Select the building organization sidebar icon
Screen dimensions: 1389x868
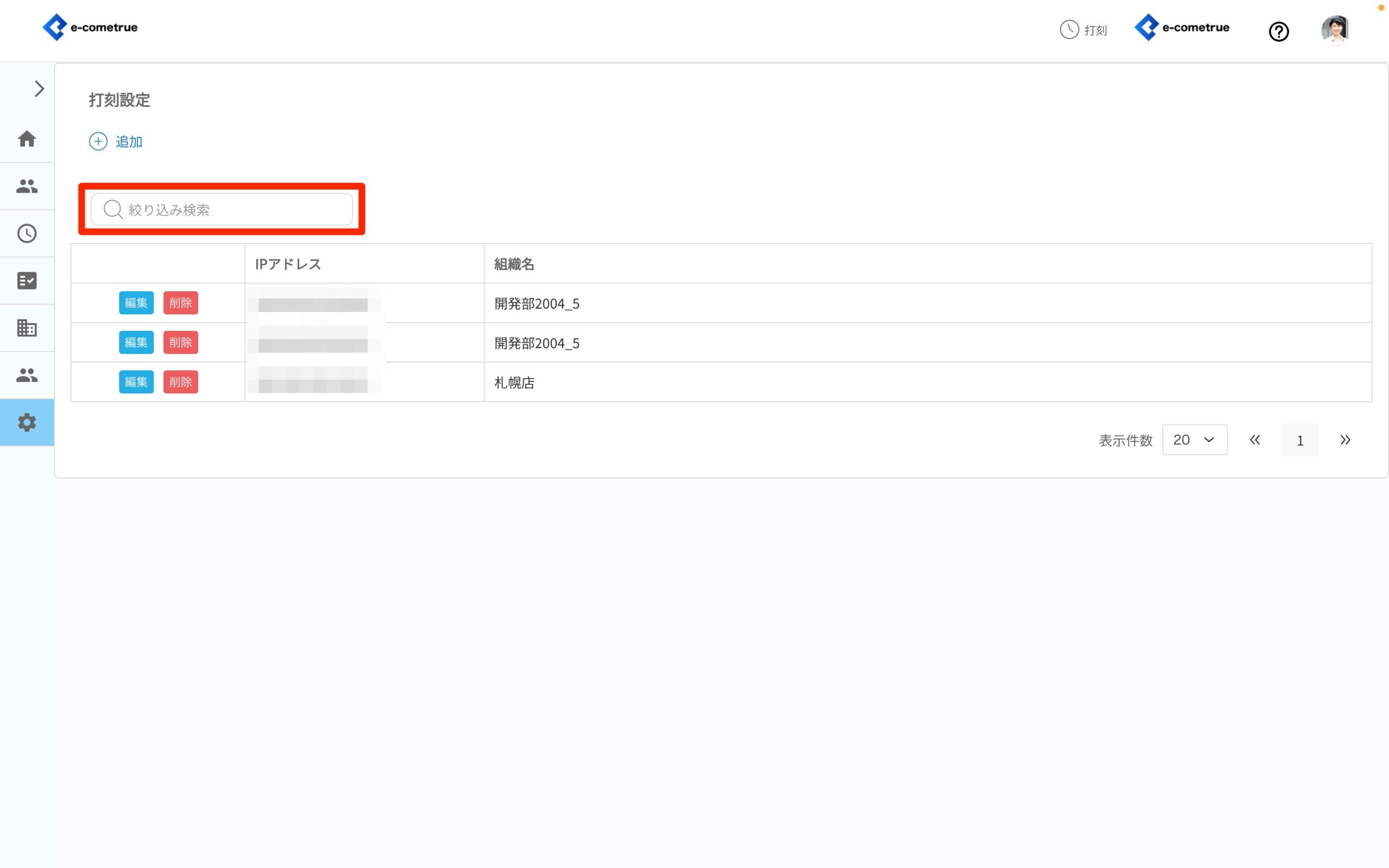27,328
